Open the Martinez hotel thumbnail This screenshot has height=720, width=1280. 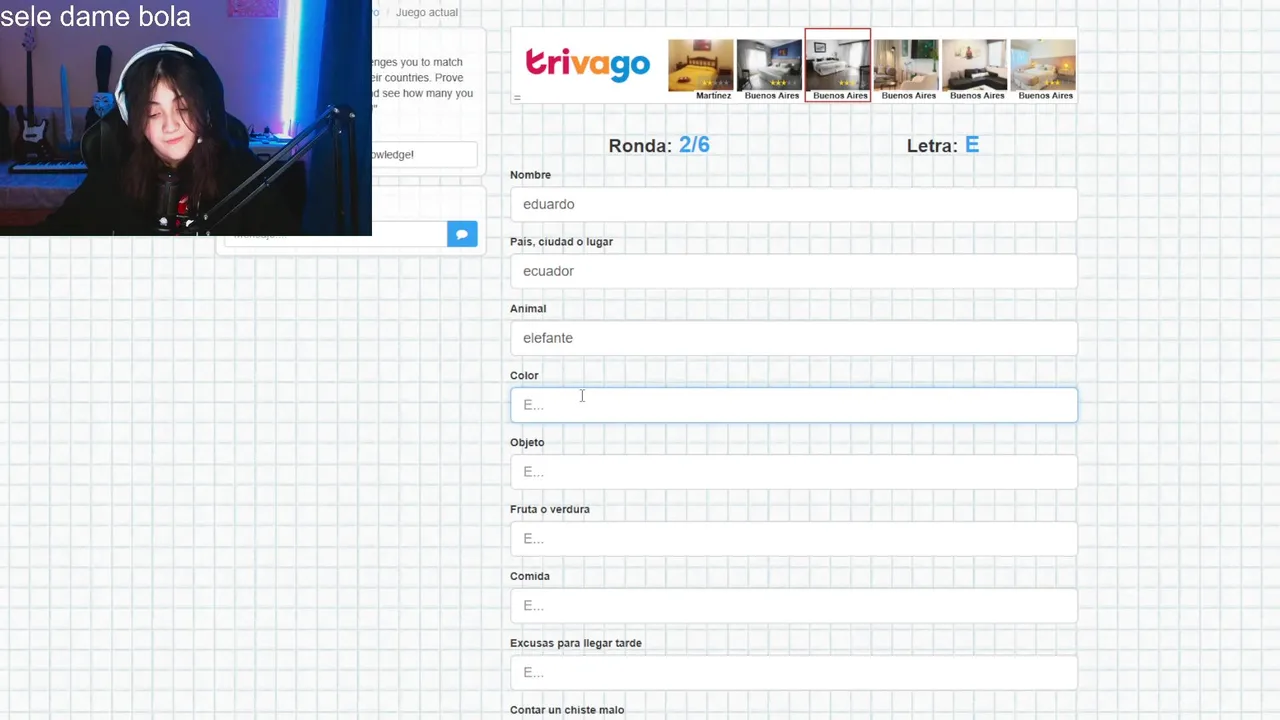[x=701, y=70]
